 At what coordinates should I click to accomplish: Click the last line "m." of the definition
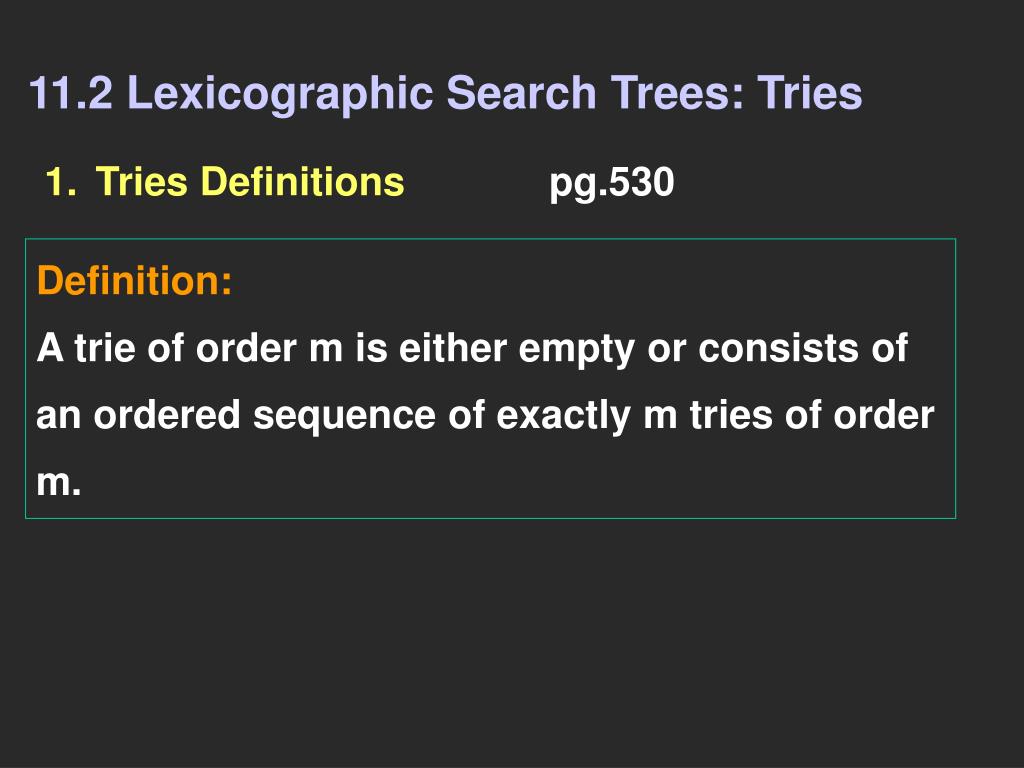click(x=59, y=483)
